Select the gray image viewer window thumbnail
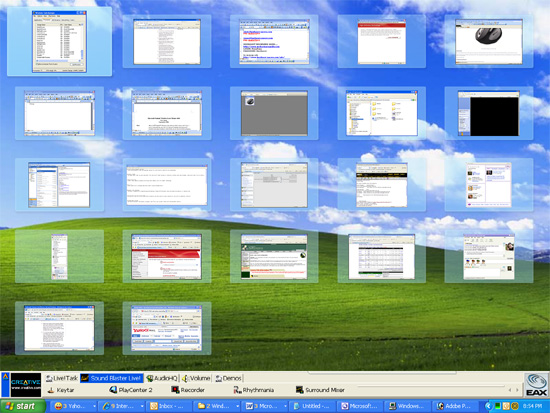550x413 pixels. (x=274, y=113)
